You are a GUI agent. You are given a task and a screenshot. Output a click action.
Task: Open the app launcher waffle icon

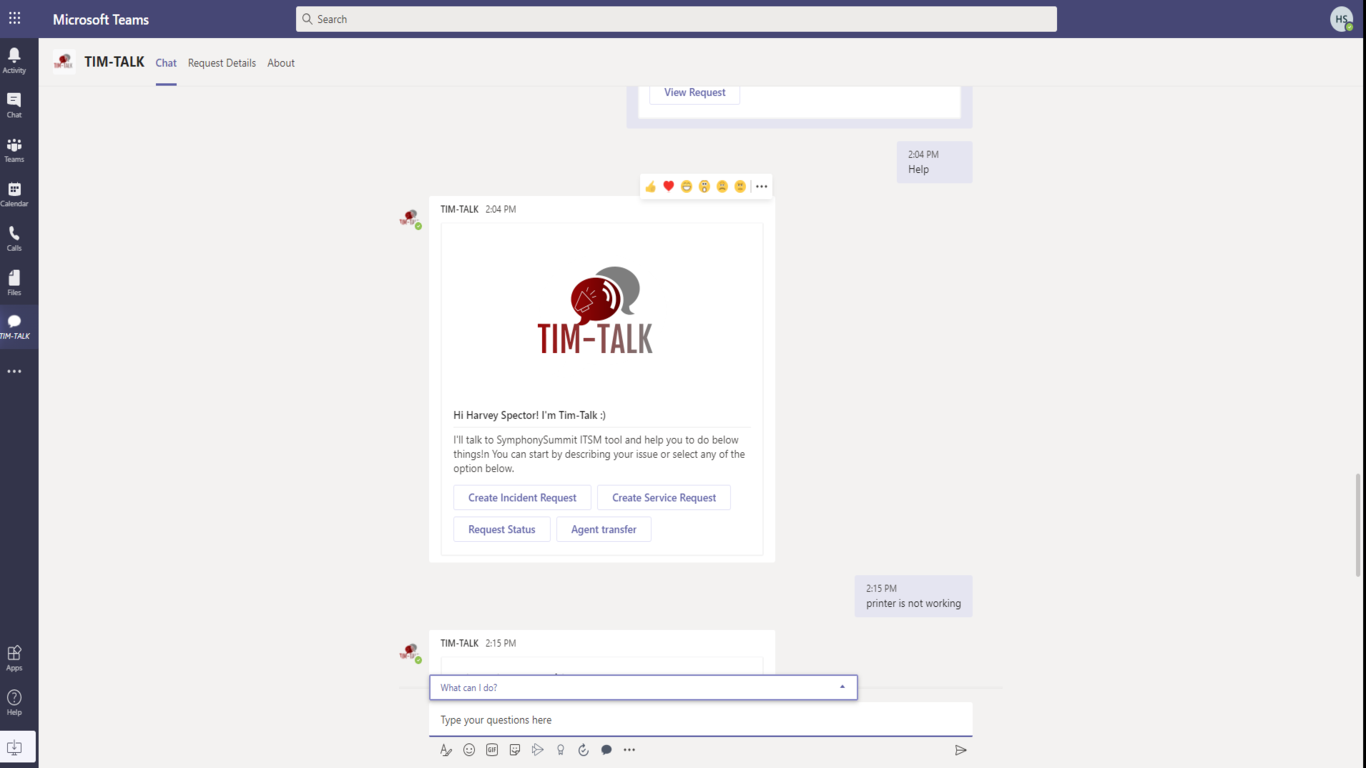click(x=14, y=18)
